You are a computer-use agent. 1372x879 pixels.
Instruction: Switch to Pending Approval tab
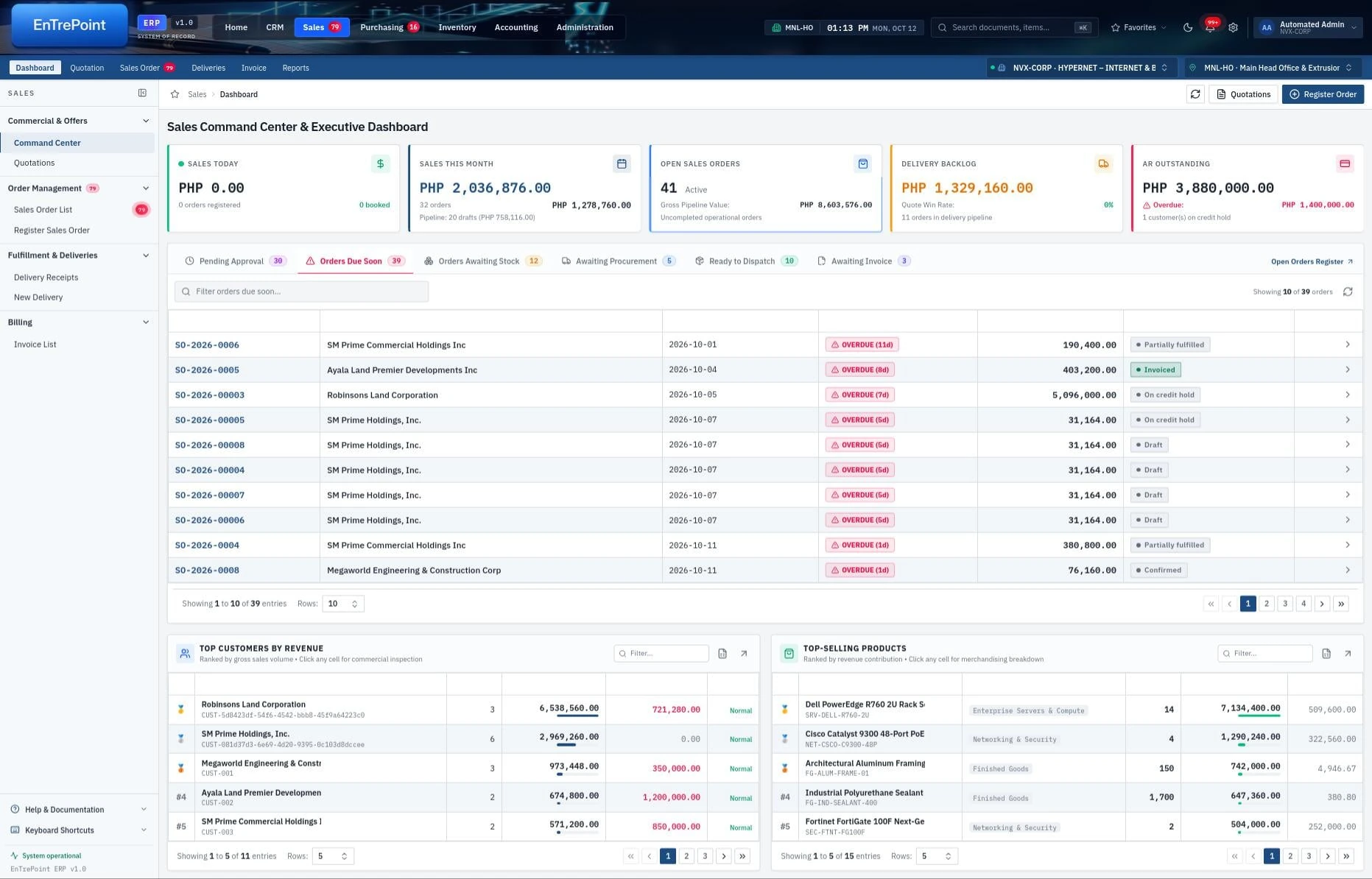click(x=235, y=261)
